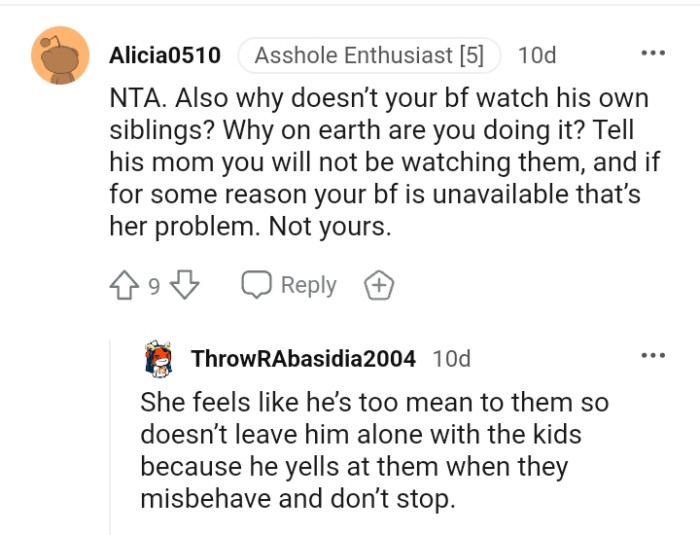Click the 'Asshole Enthusiast [5]' flair

(x=368, y=55)
